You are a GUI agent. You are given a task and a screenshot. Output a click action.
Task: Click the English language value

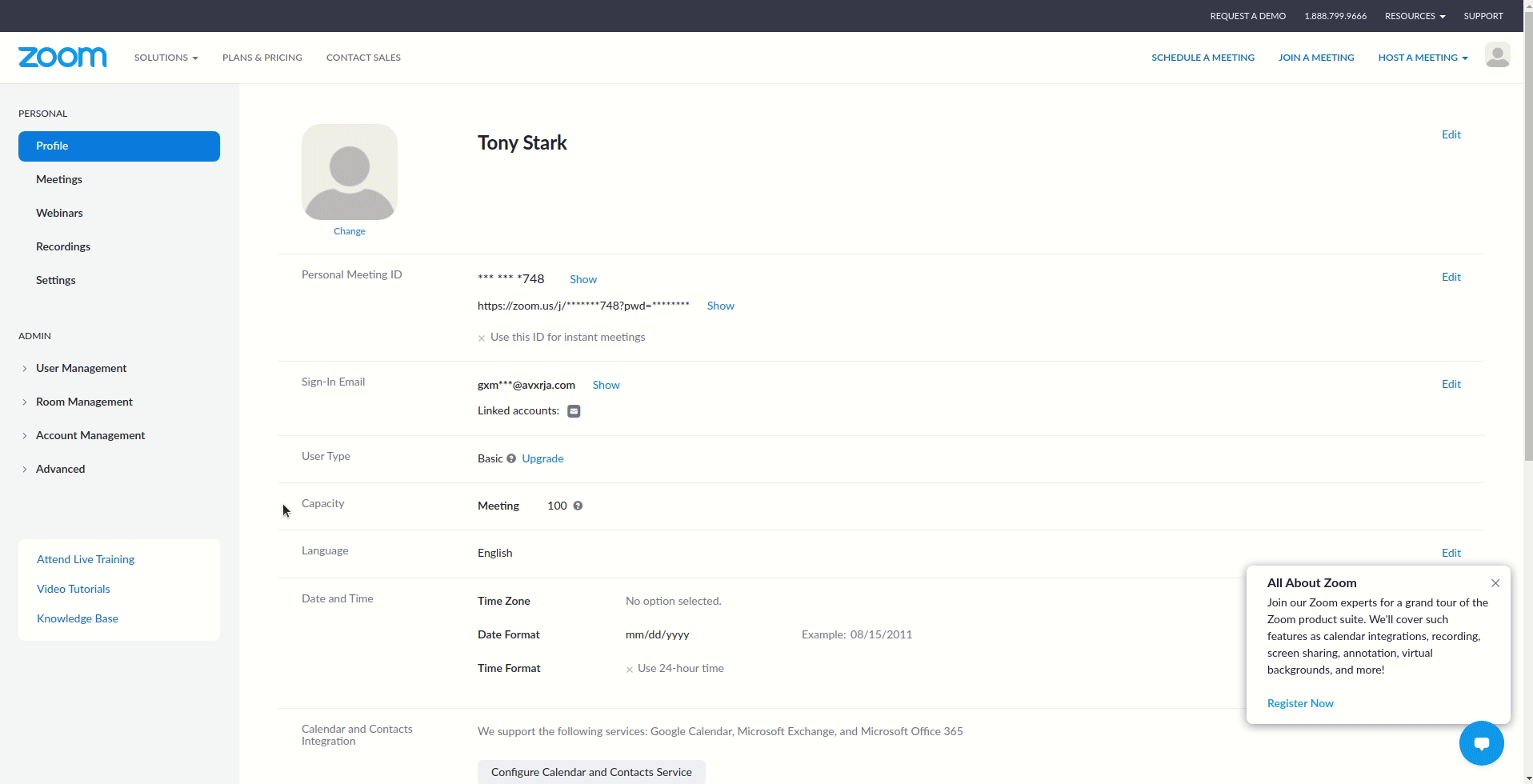pyautogui.click(x=495, y=553)
